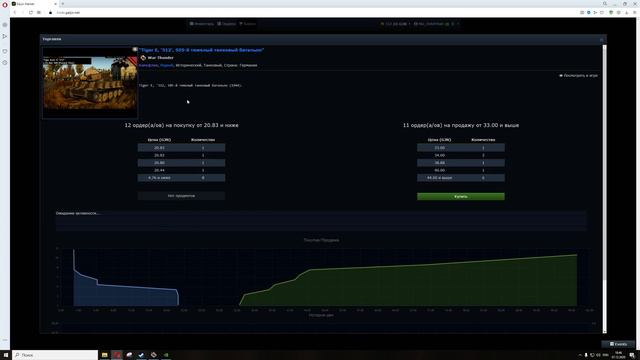Open the blue Tiger E '512' item title link
640x360 pixels.
[x=201, y=50]
